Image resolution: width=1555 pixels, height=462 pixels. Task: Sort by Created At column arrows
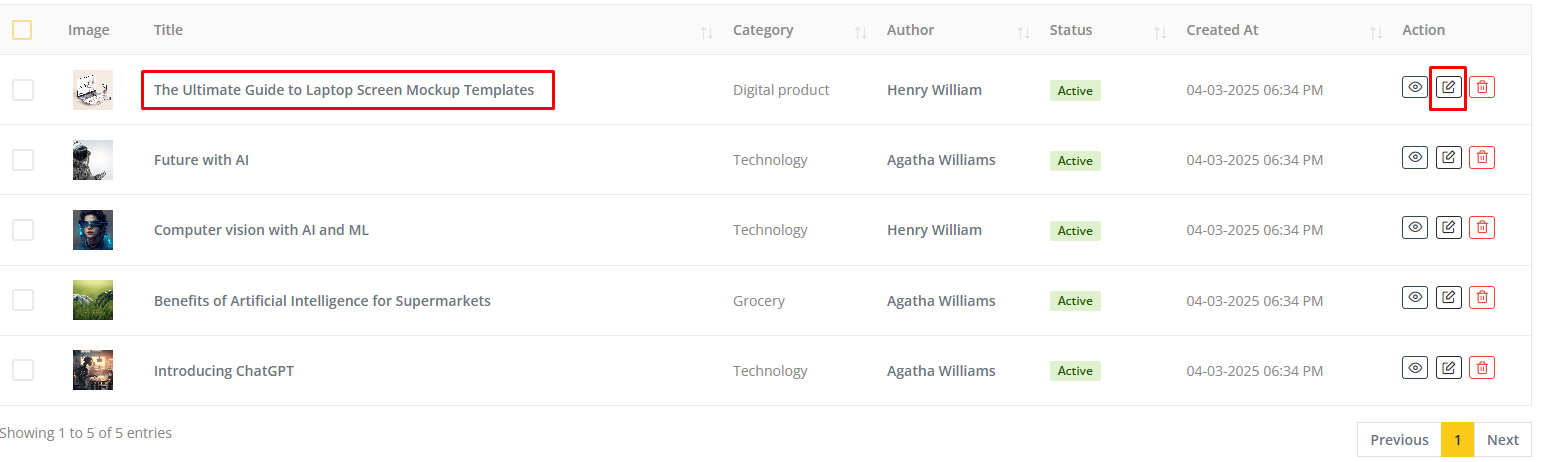point(1376,32)
